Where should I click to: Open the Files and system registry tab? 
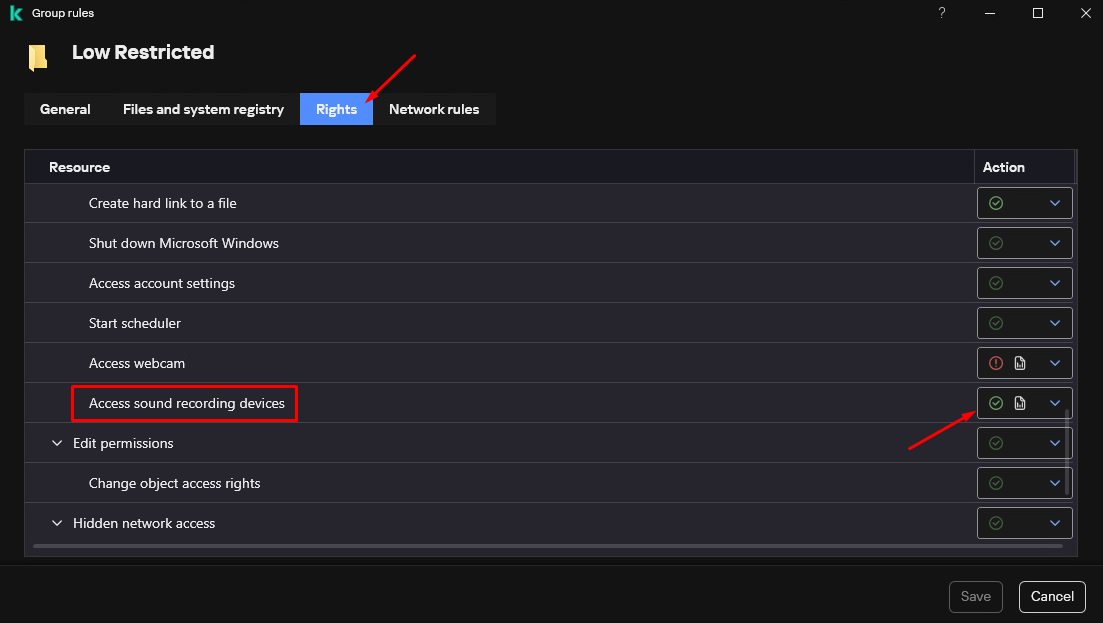203,109
